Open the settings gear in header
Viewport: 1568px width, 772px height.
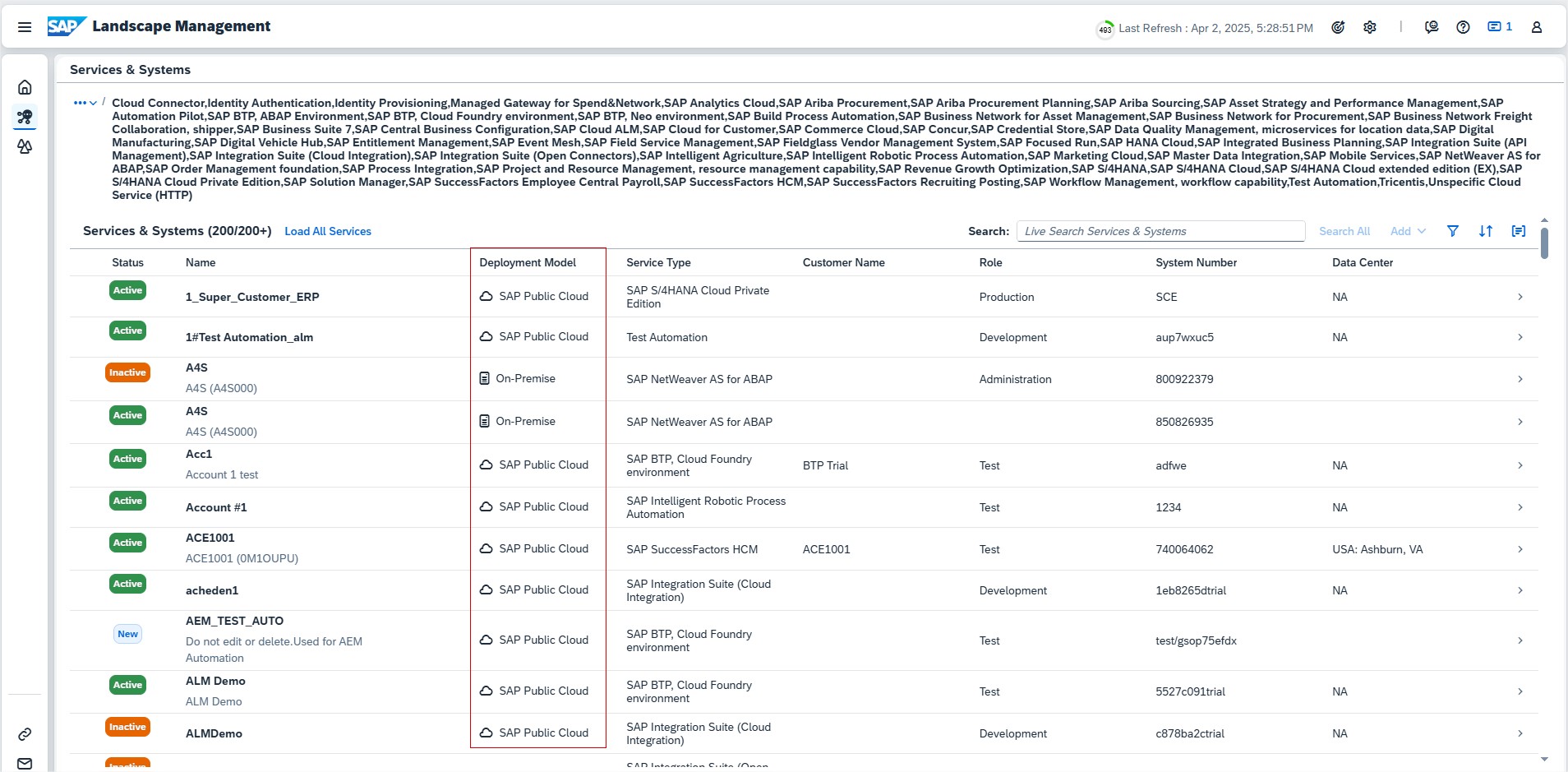1370,27
